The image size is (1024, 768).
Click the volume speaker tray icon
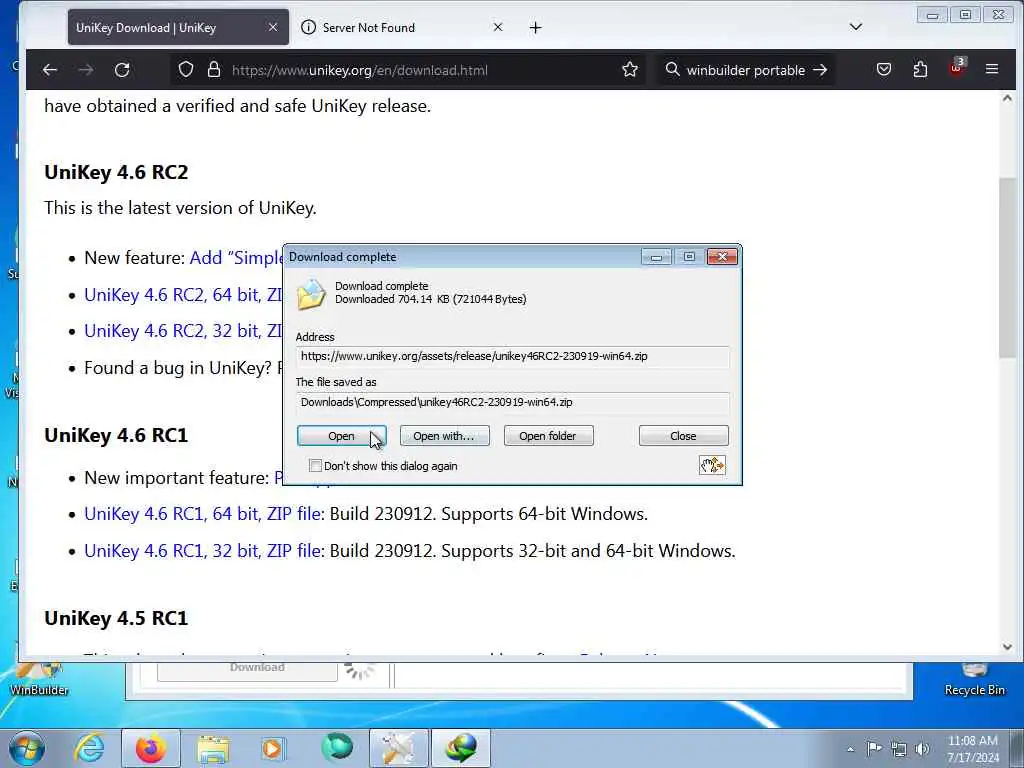click(x=922, y=749)
